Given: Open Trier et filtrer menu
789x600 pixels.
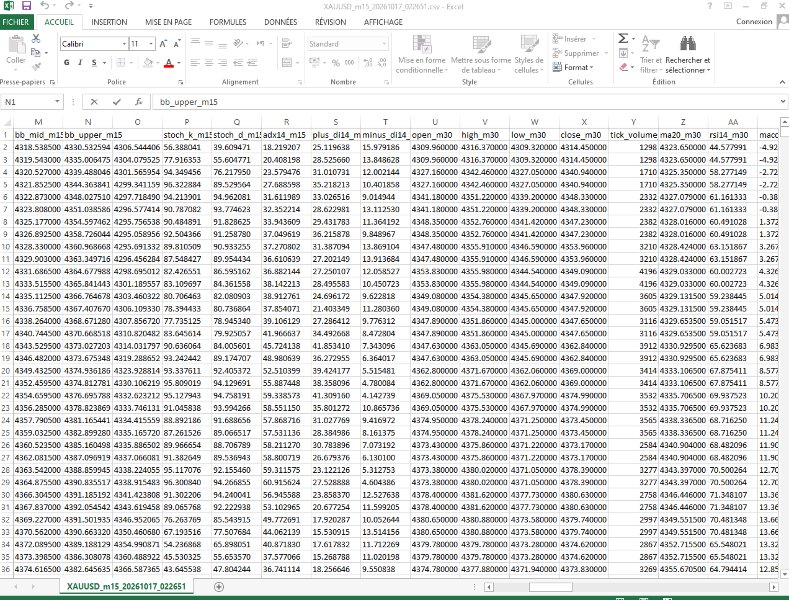Looking at the screenshot, I should tap(651, 54).
